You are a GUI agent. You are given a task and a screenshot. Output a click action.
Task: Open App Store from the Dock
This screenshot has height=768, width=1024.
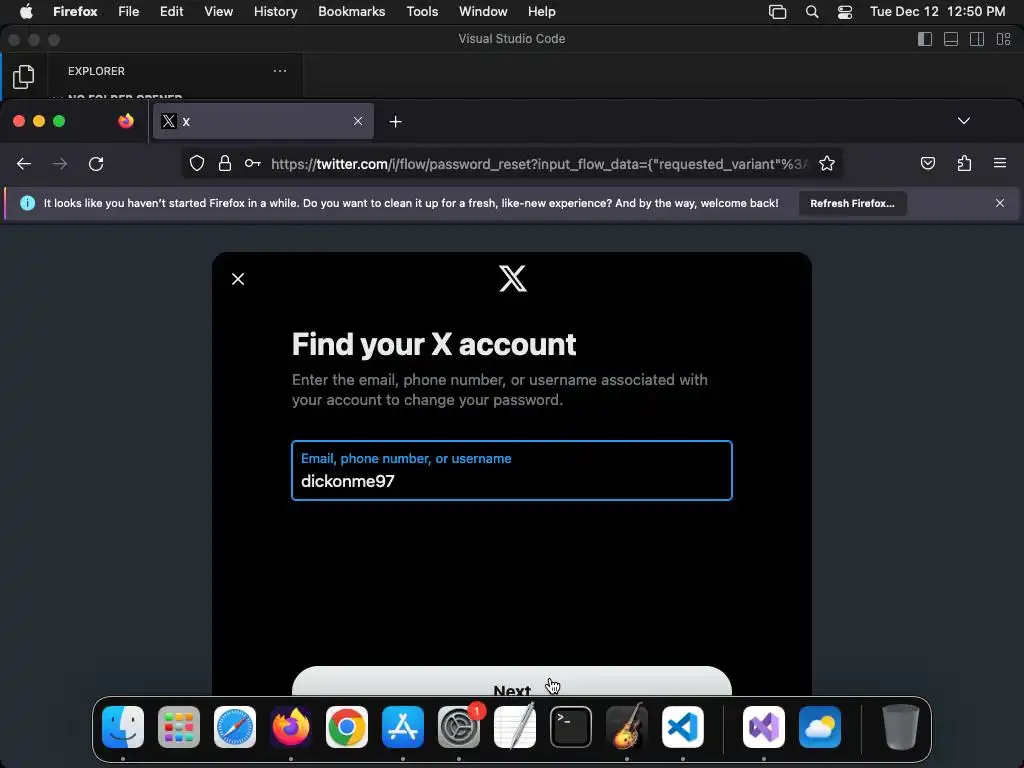coord(403,727)
